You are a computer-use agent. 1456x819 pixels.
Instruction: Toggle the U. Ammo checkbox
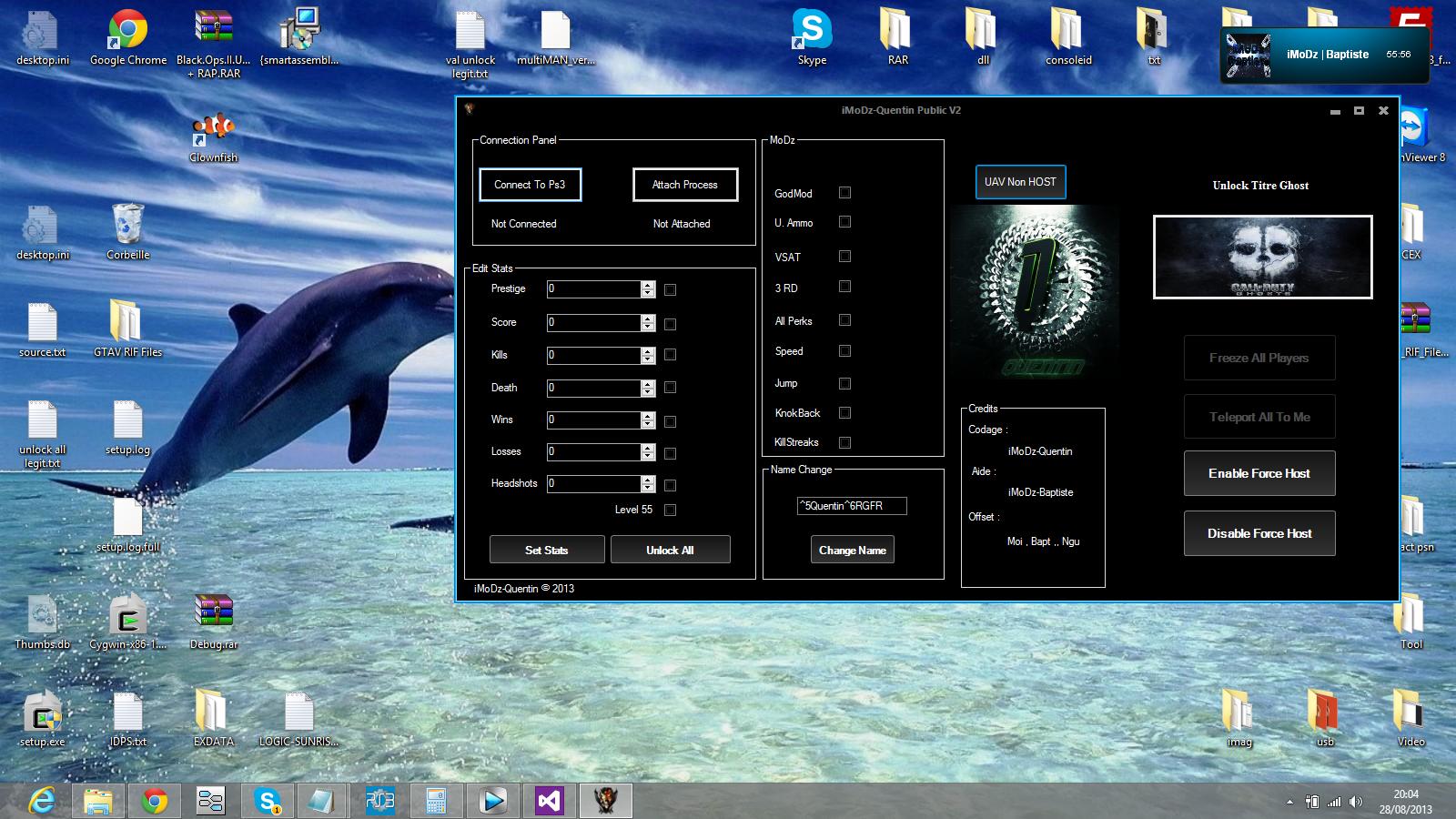pos(844,222)
